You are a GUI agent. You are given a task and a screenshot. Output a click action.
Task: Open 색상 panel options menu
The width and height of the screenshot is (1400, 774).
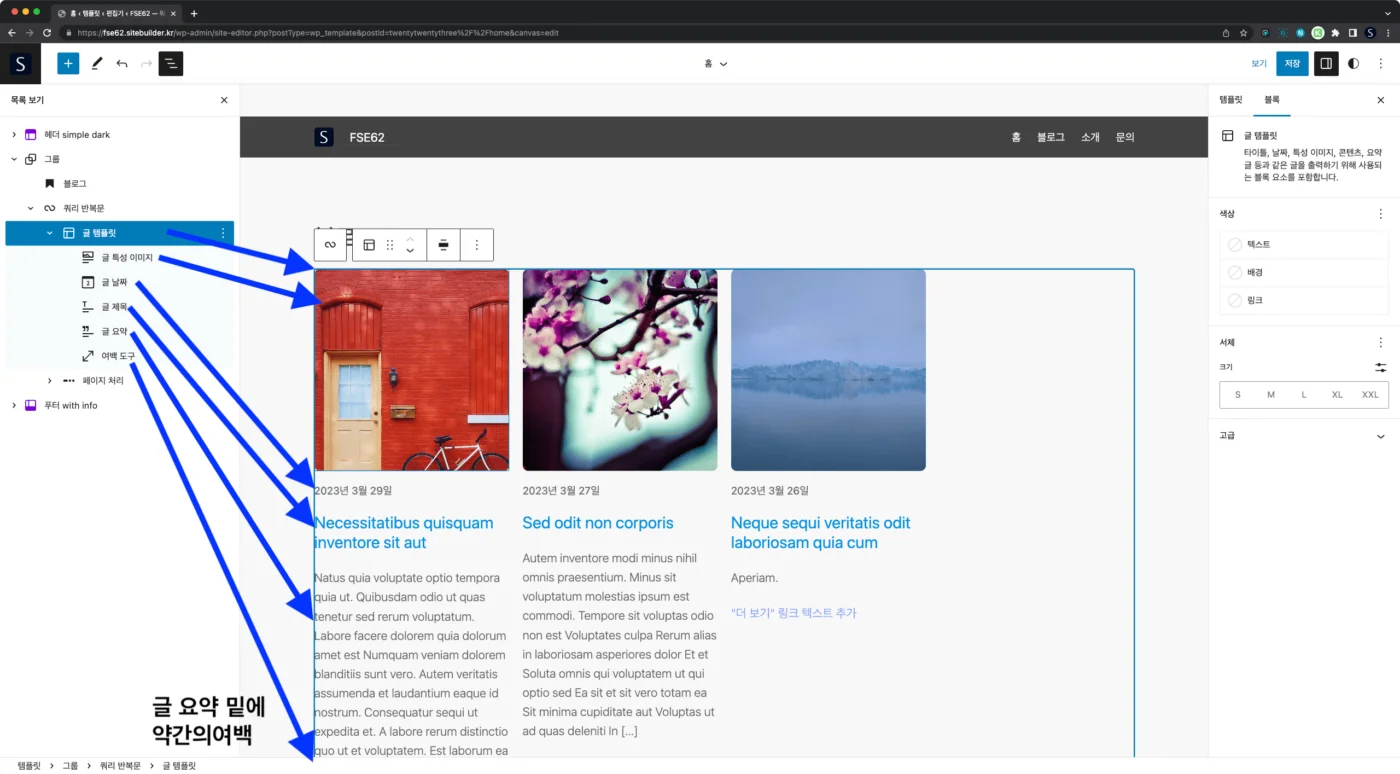1381,214
